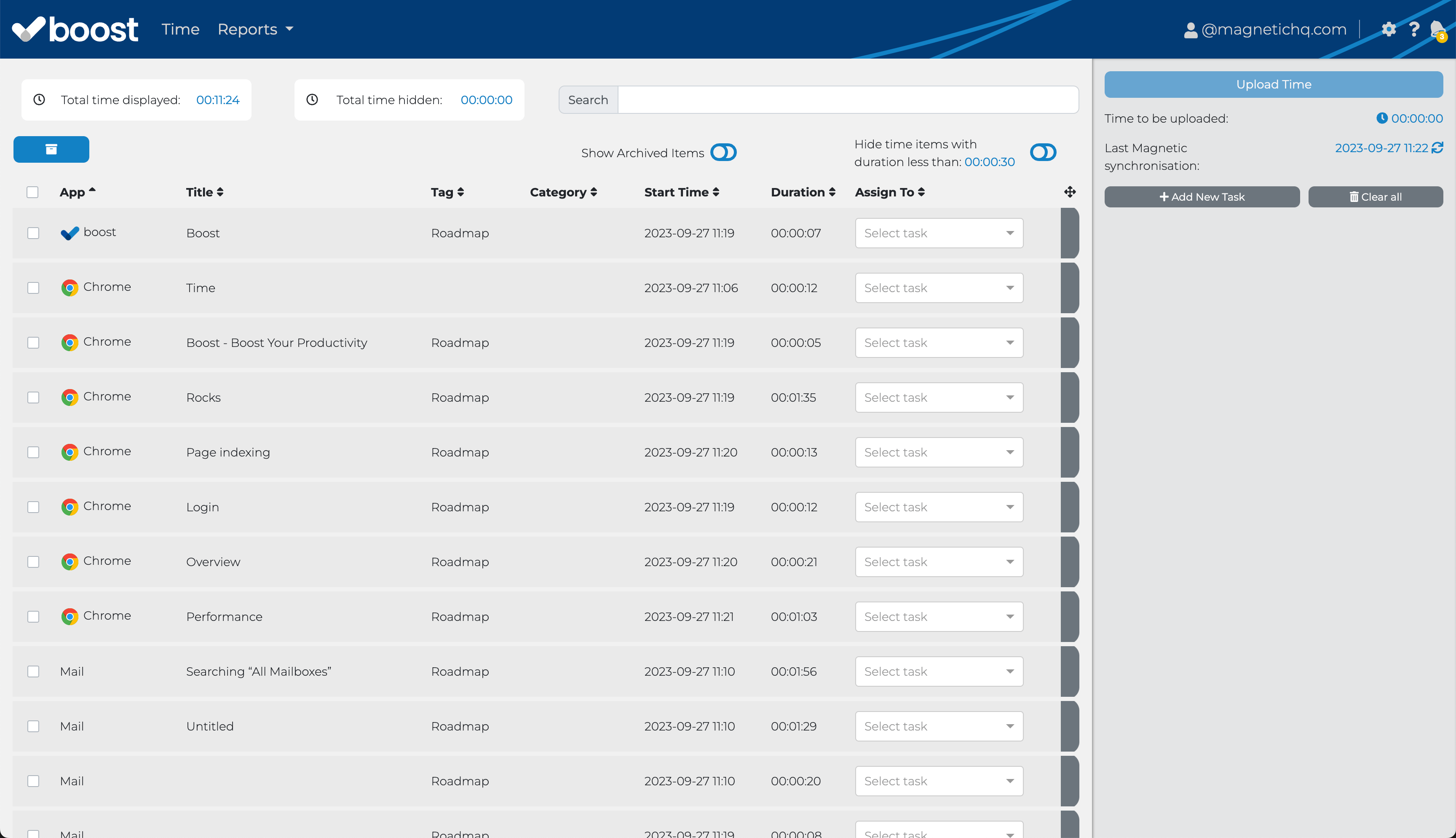Viewport: 1456px width, 838px height.
Task: Open the notifications bell icon
Action: [1437, 29]
